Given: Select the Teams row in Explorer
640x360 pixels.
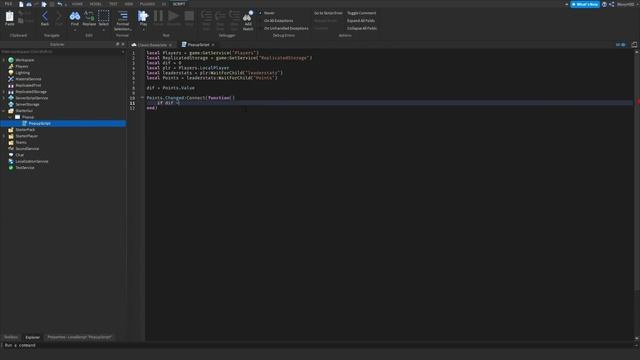Looking at the screenshot, I should [63, 142].
